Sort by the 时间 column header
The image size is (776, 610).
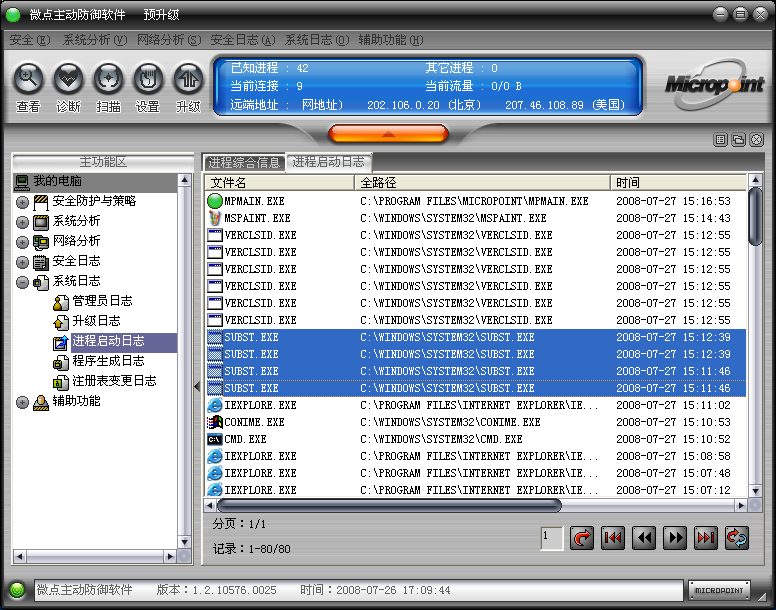[678, 183]
